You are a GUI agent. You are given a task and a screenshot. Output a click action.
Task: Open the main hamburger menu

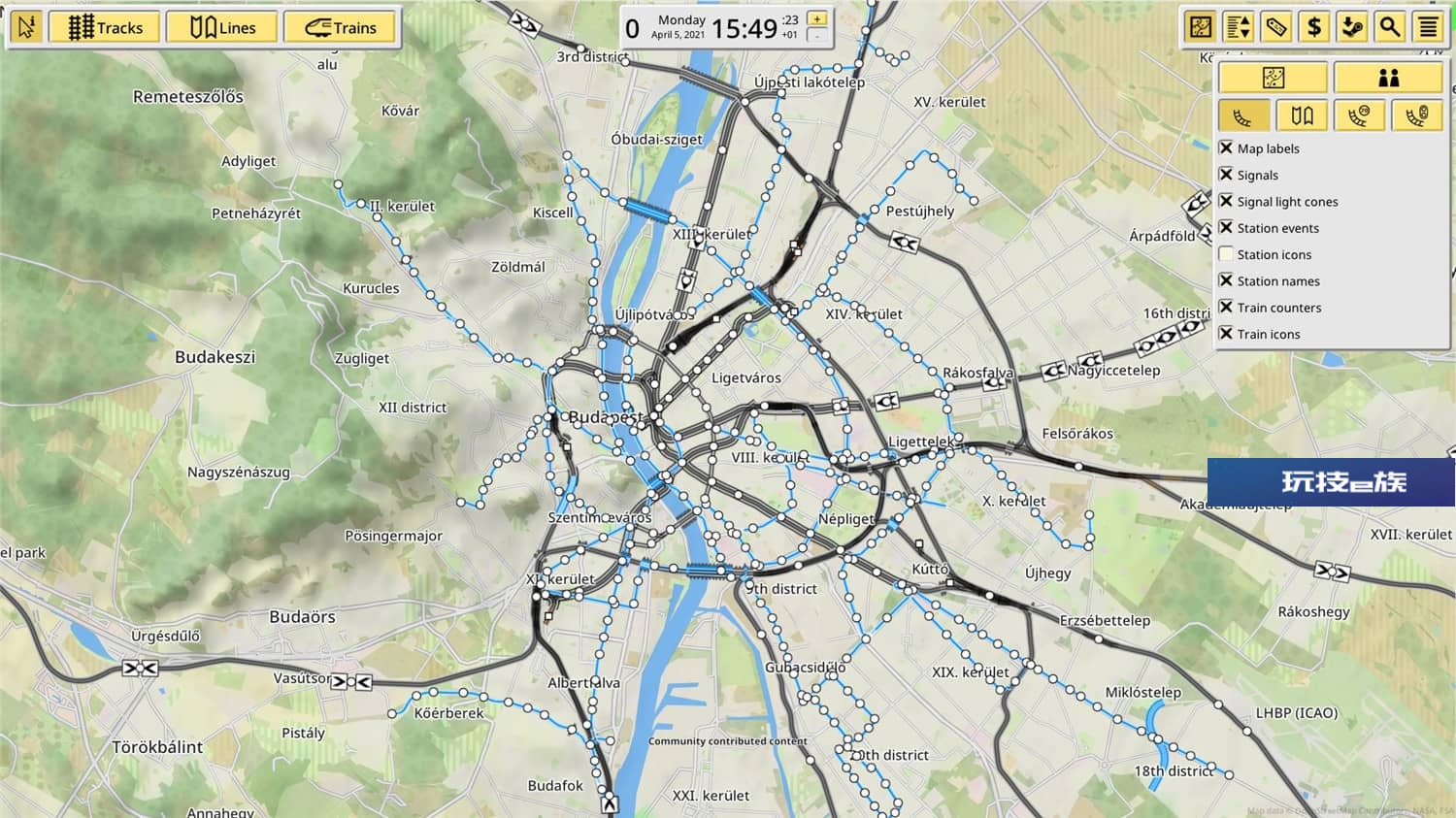(x=1428, y=26)
